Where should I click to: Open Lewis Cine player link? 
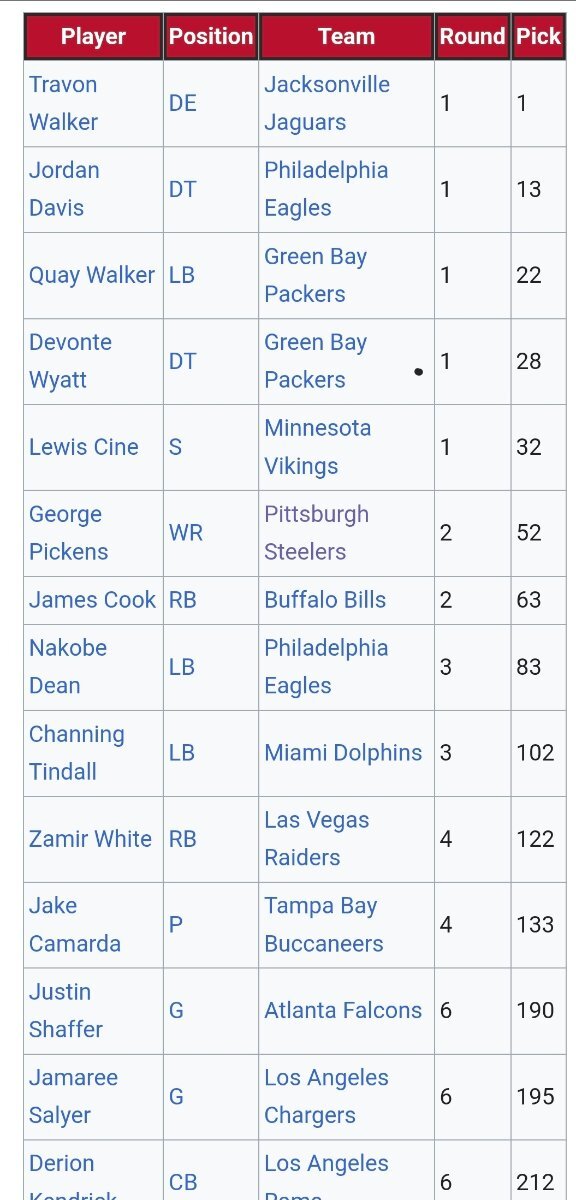pyautogui.click(x=84, y=447)
